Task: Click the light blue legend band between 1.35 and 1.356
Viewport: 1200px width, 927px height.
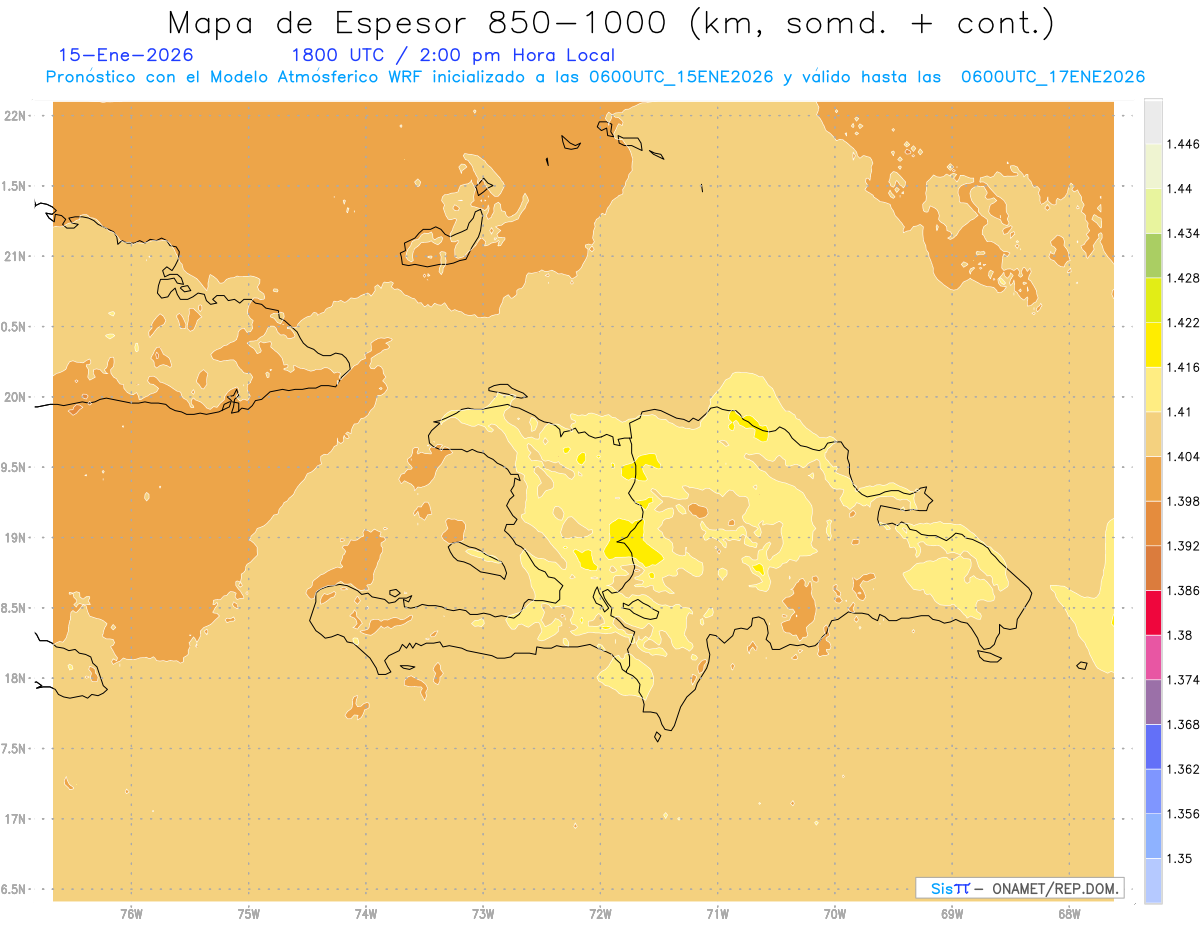Action: (1153, 835)
